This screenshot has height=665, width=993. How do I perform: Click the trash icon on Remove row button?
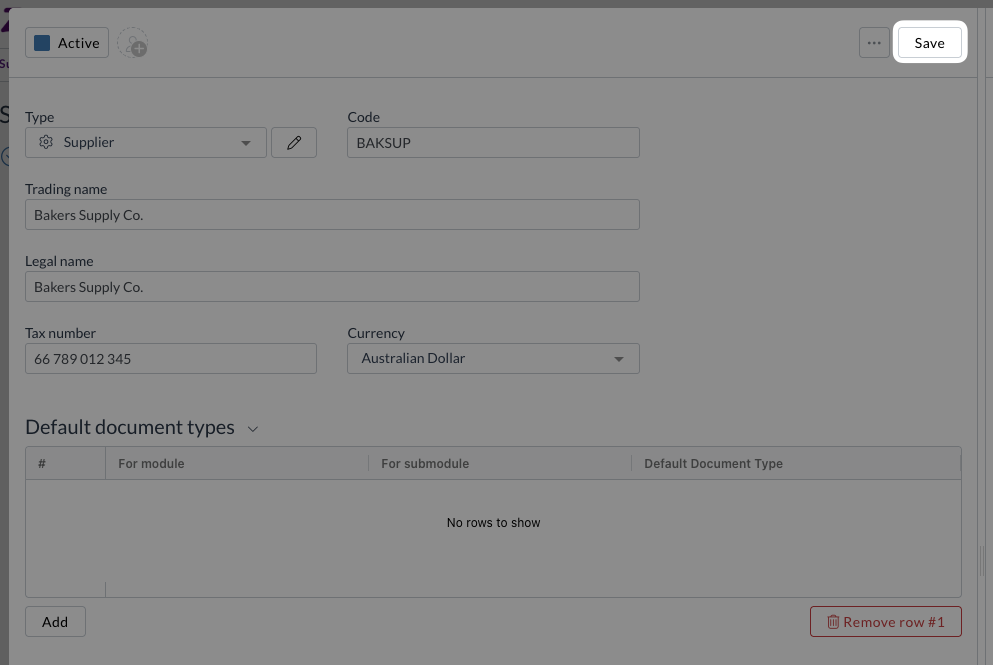coord(832,622)
